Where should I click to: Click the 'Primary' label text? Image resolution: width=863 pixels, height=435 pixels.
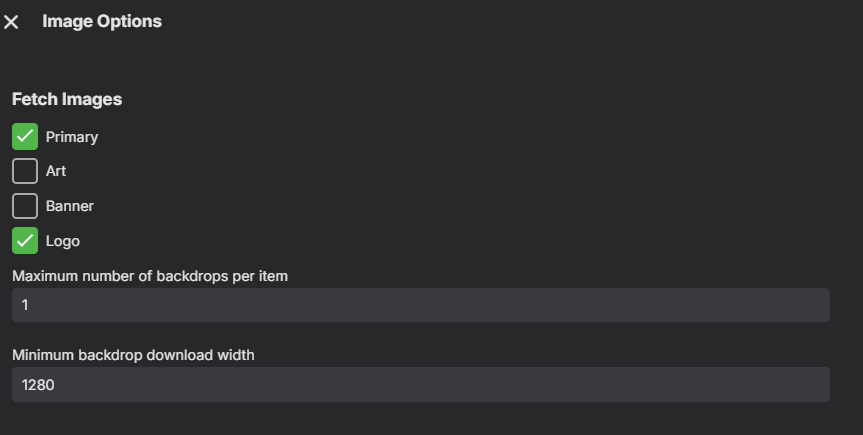[72, 137]
